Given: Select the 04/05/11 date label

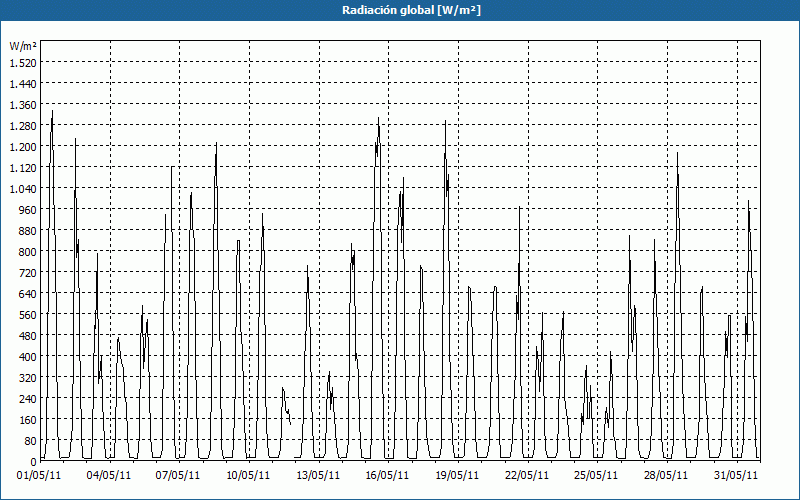Looking at the screenshot, I should coord(109,476).
